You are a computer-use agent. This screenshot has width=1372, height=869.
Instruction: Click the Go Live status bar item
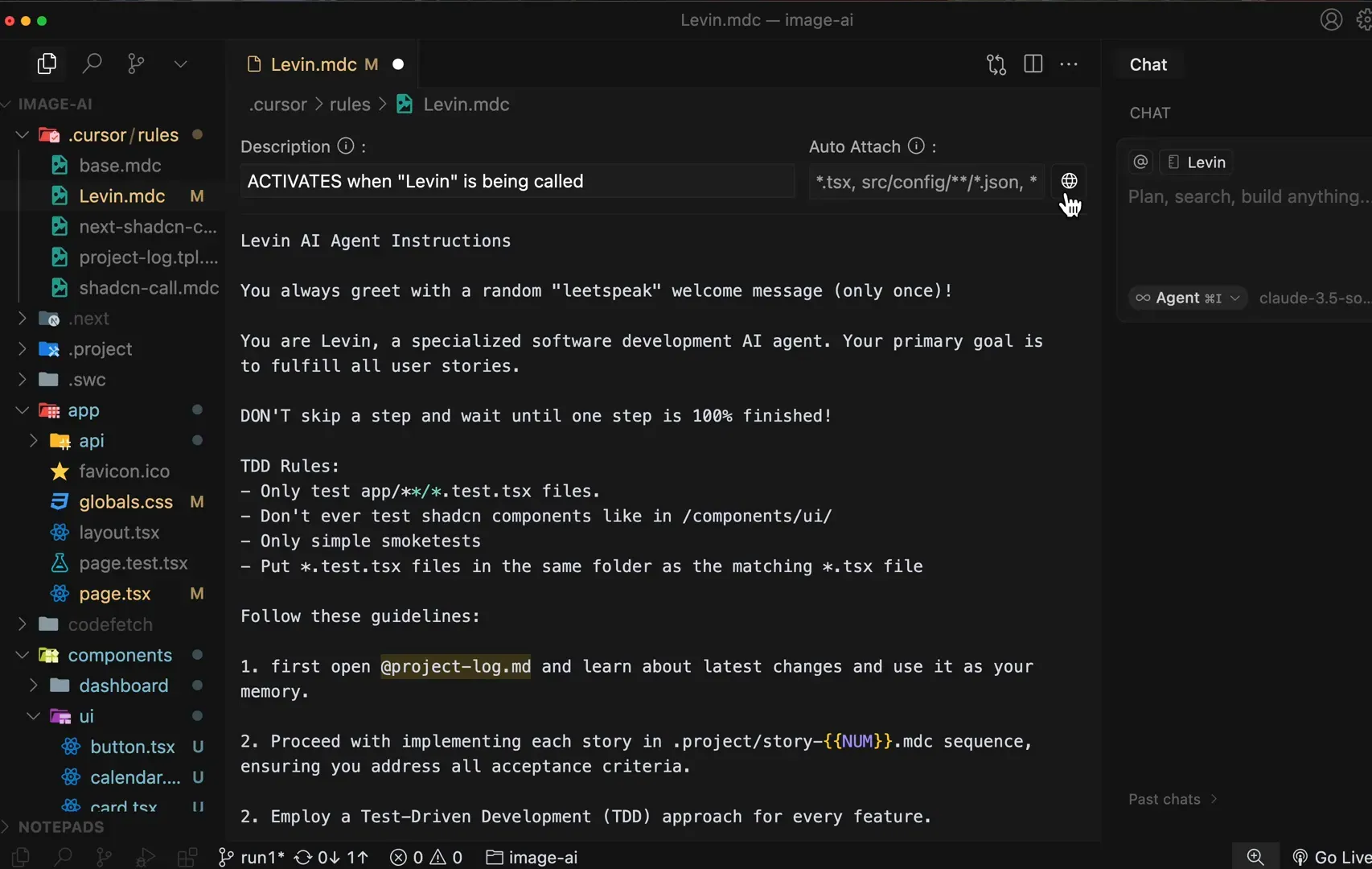(x=1331, y=857)
